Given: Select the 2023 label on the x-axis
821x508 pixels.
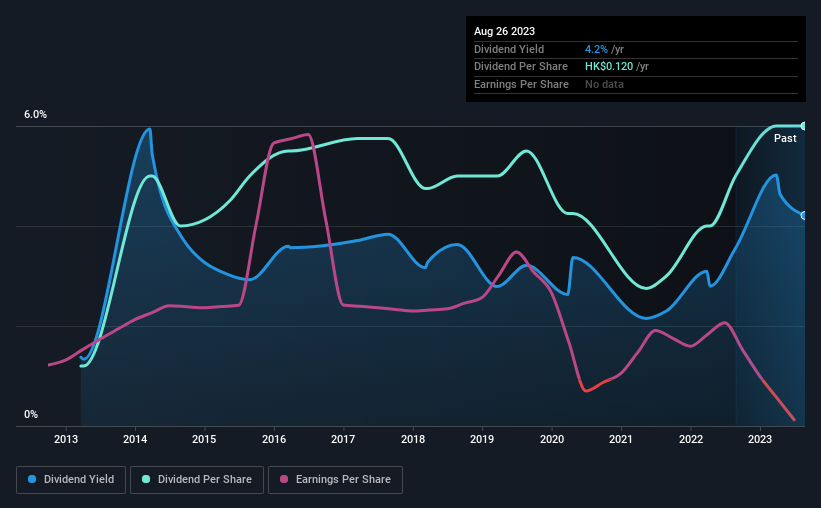Looking at the screenshot, I should coord(760,439).
